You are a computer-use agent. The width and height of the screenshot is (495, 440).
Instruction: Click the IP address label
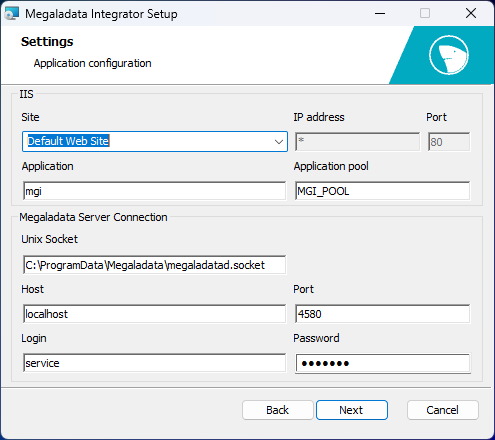[319, 117]
